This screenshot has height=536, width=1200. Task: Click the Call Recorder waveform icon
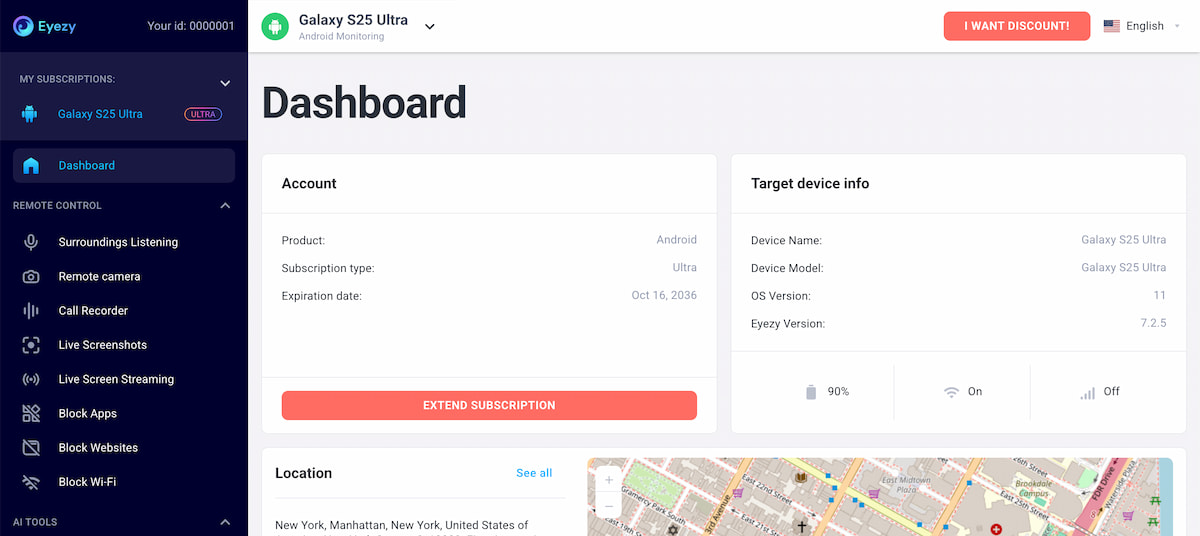coord(31,311)
